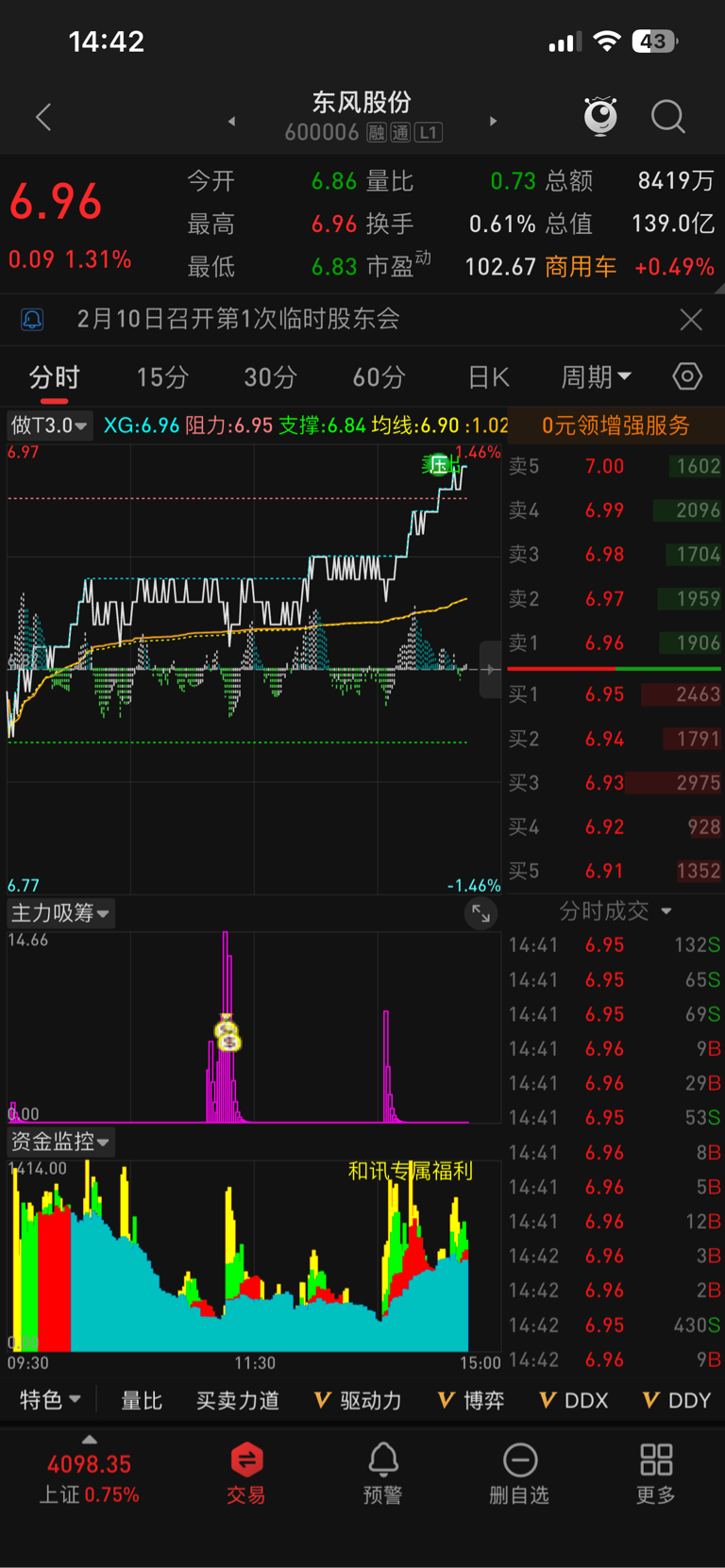Tap the money bag marker in 主力吸筹

pyautogui.click(x=228, y=1034)
